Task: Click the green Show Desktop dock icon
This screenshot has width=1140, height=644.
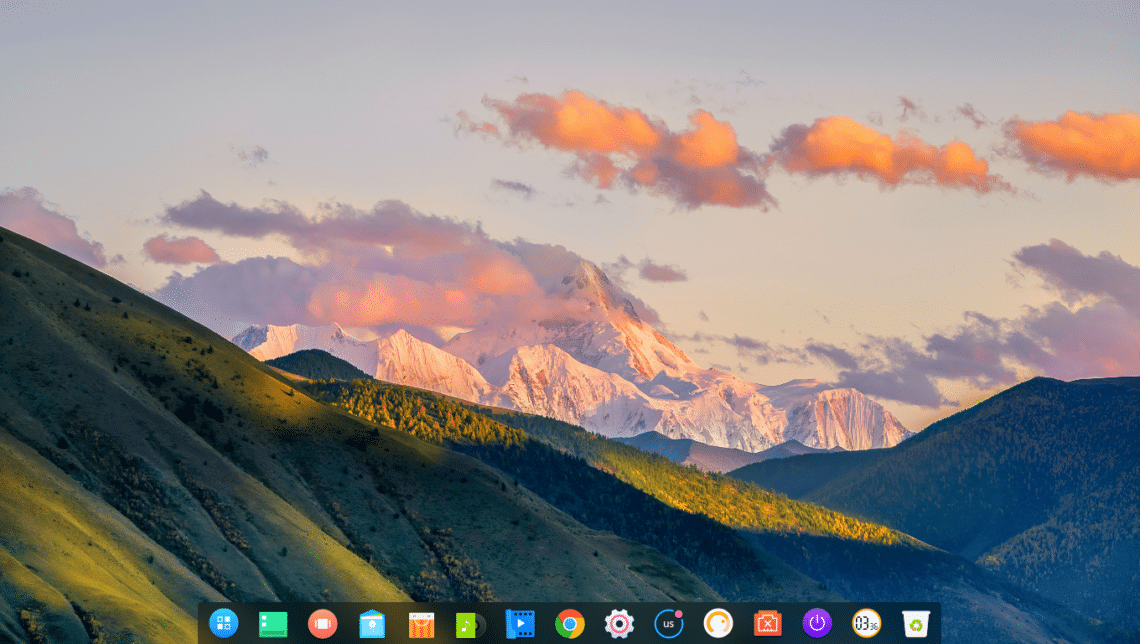Action: [x=273, y=624]
